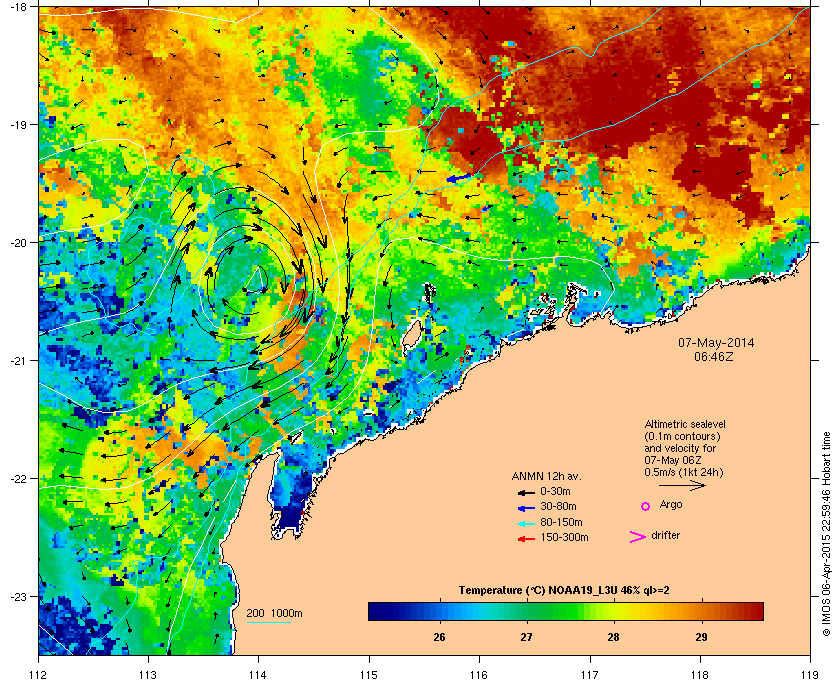
Task: Click the 'Argo' legend label
Action: pyautogui.click(x=671, y=505)
